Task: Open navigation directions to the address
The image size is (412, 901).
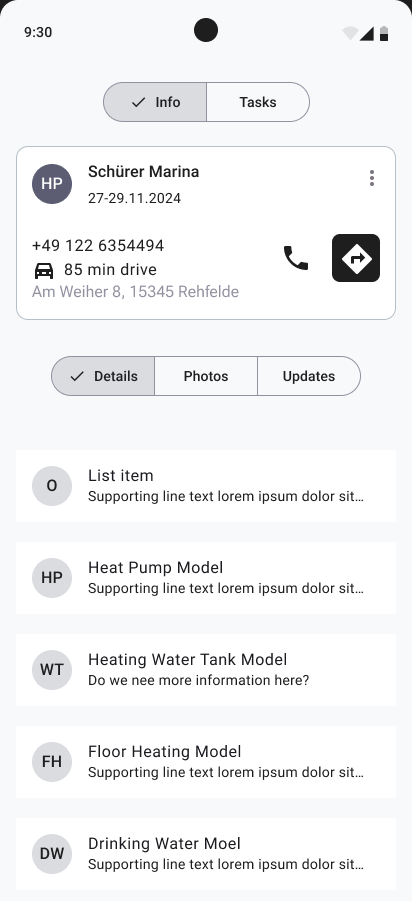Action: point(356,258)
